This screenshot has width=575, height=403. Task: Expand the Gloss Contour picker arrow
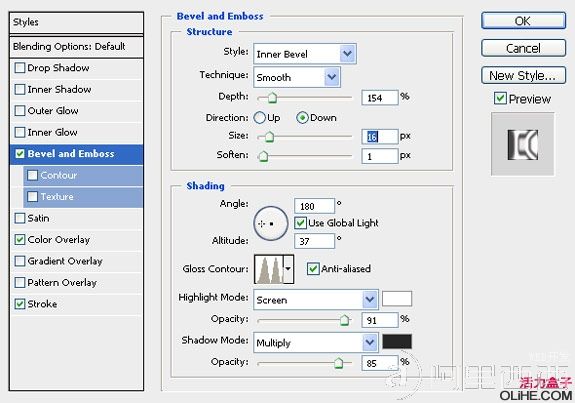[289, 269]
